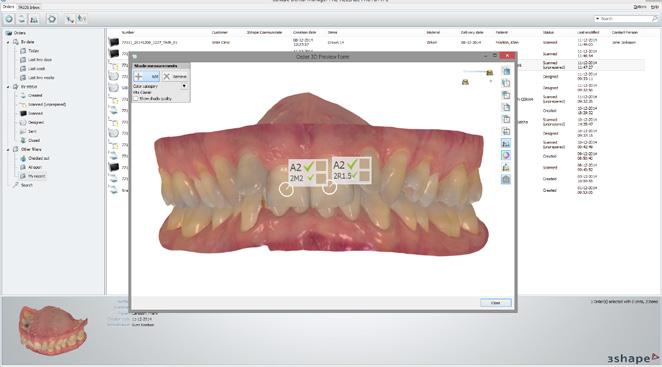Image resolution: width=662 pixels, height=367 pixels.
Task: Sort by the Patient column header
Action: tap(502, 33)
